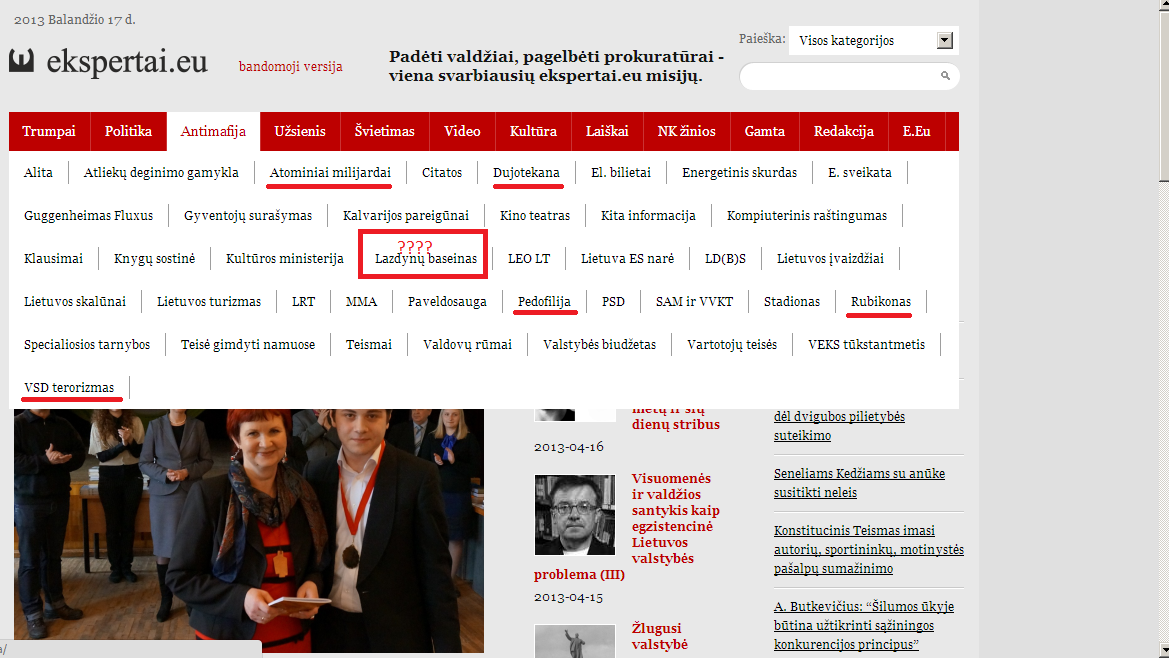The height and width of the screenshot is (658, 1169).
Task: Open the E.Eu menu tab
Action: click(916, 131)
